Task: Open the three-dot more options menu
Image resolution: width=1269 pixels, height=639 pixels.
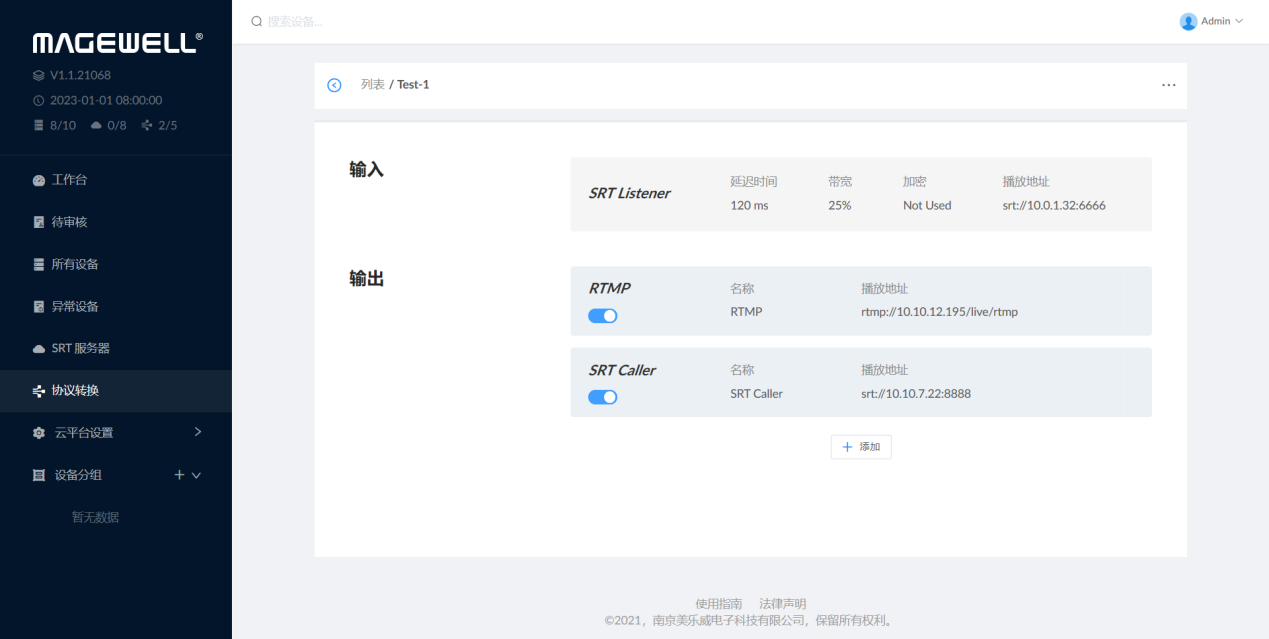Action: pos(1168,85)
